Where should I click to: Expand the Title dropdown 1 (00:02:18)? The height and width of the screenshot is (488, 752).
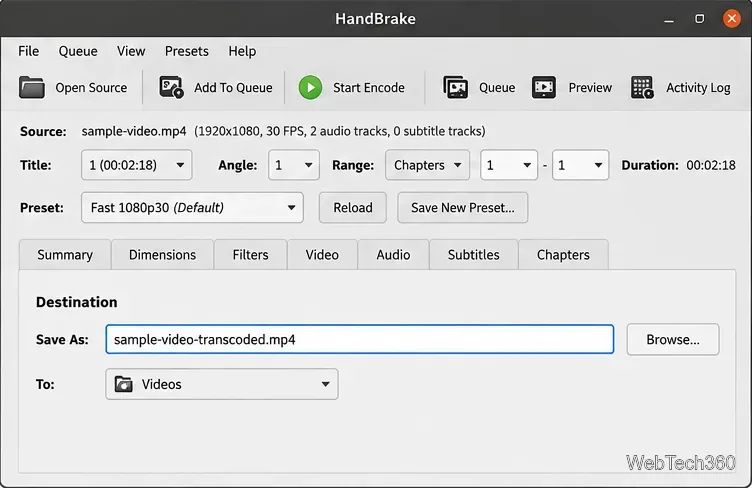click(137, 165)
